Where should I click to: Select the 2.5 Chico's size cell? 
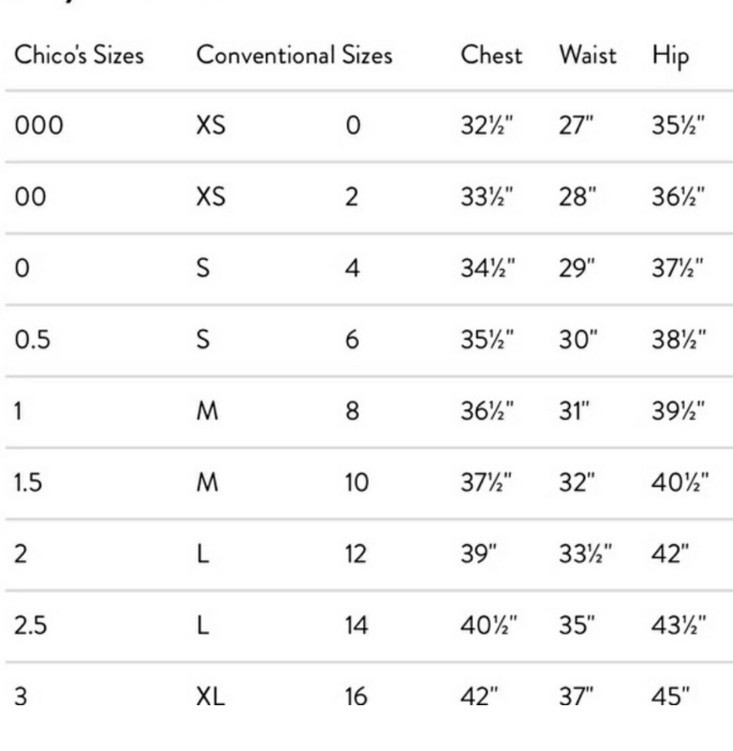pyautogui.click(x=31, y=626)
